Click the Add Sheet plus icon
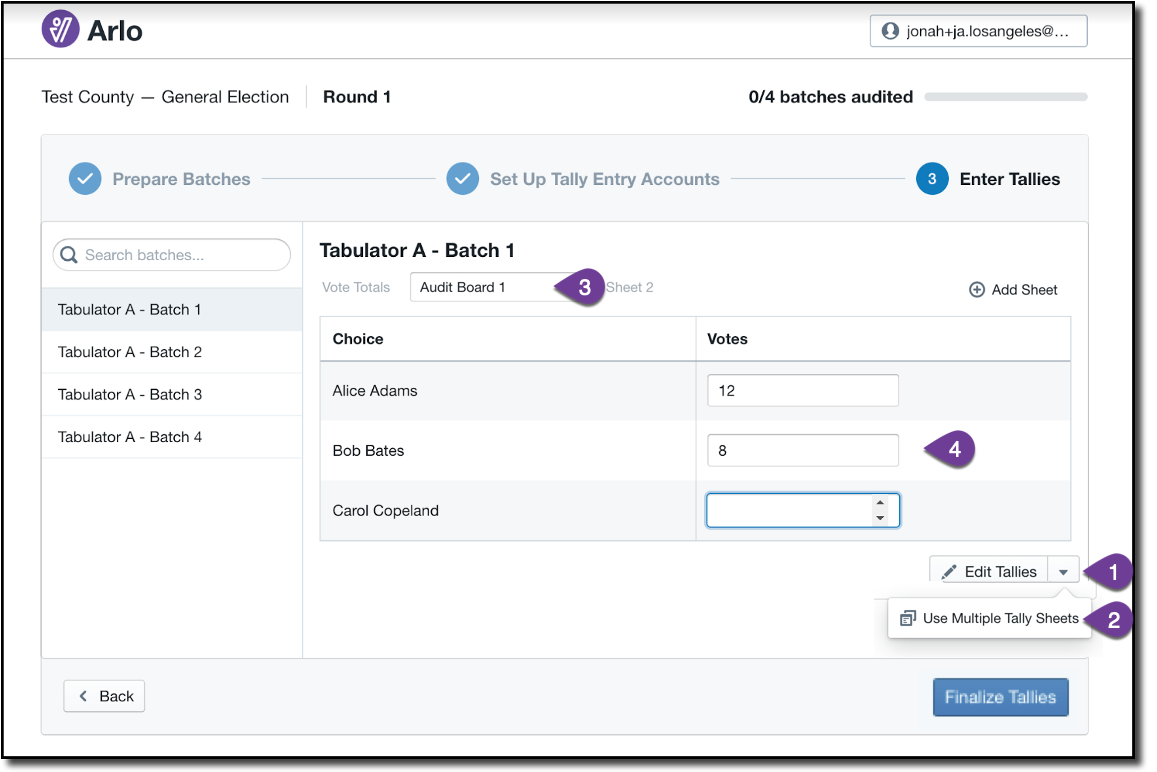 pyautogui.click(x=977, y=290)
